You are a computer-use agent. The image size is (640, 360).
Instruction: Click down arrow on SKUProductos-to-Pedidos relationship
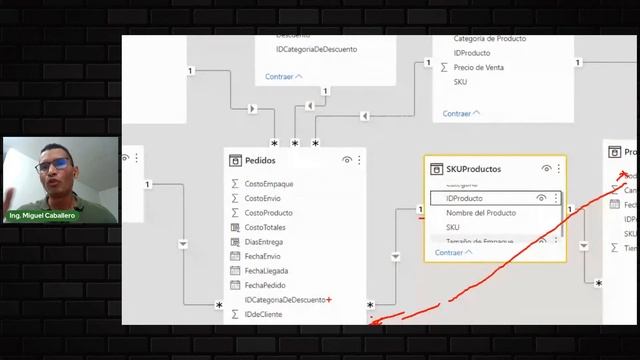tap(396, 257)
